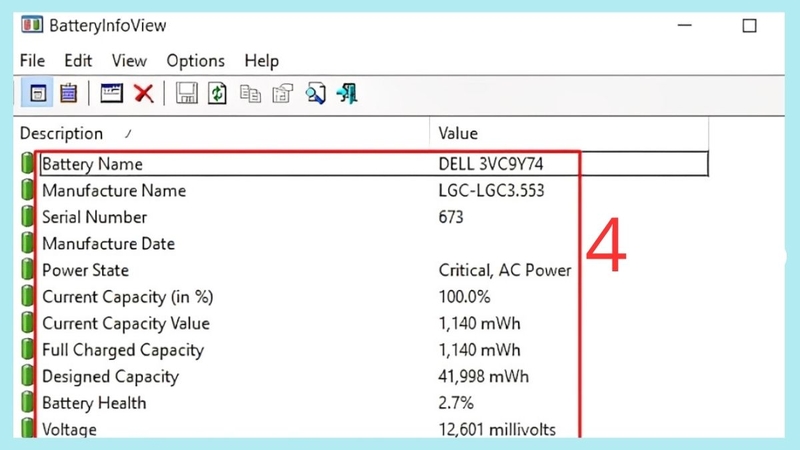Click the Show Battery Log toolbar icon

point(68,93)
